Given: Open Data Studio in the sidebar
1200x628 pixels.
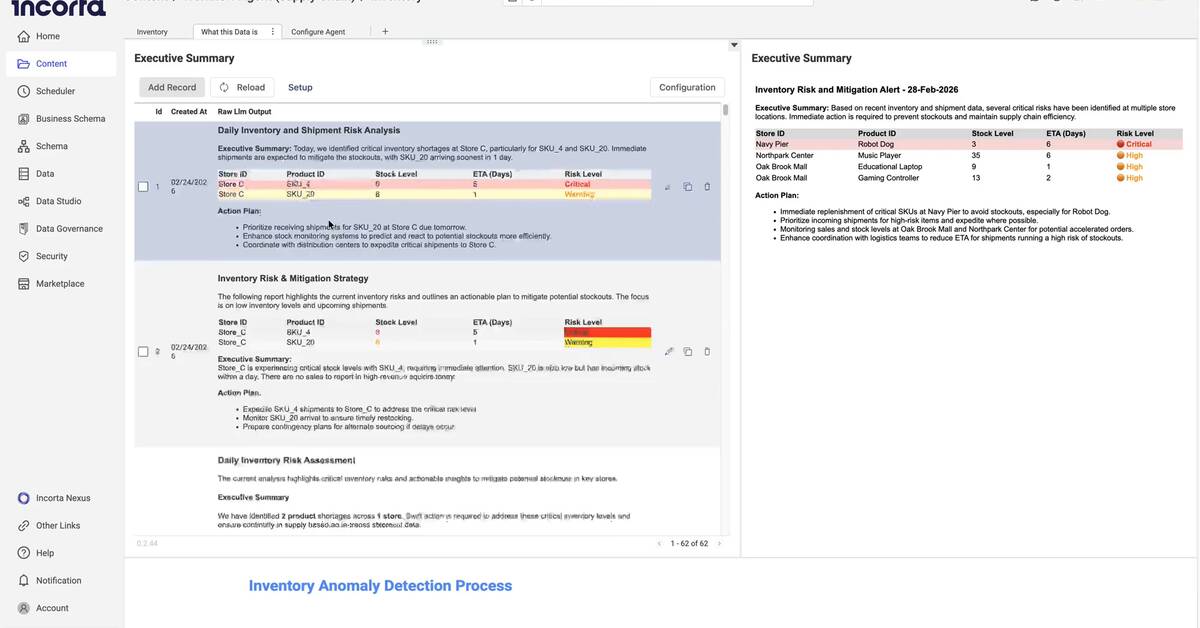Looking at the screenshot, I should point(49,201).
